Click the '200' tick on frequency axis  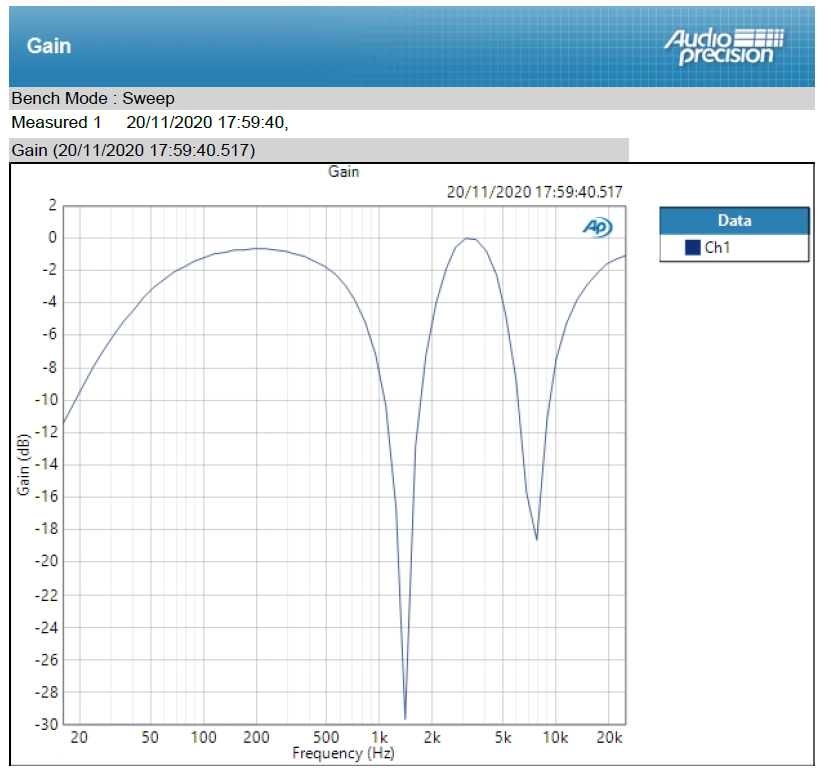[x=257, y=737]
